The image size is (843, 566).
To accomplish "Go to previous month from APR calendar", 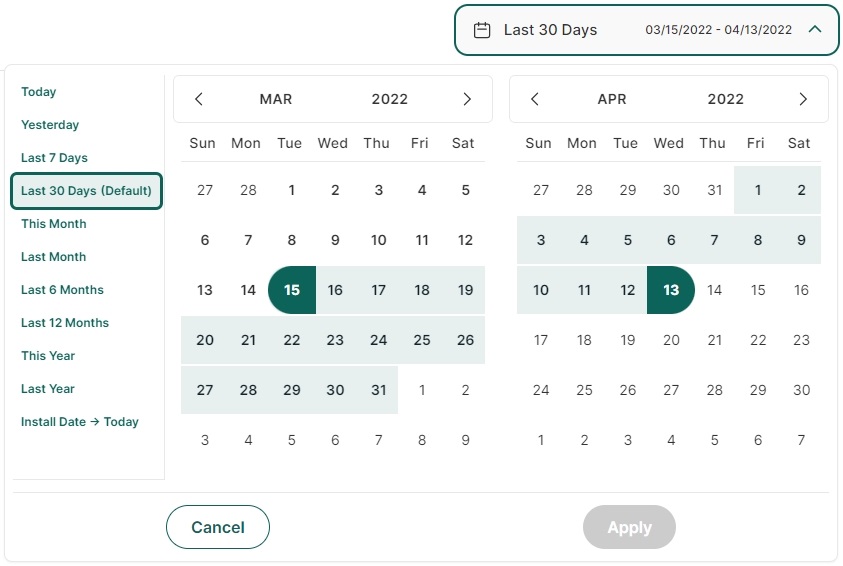I will click(x=534, y=99).
